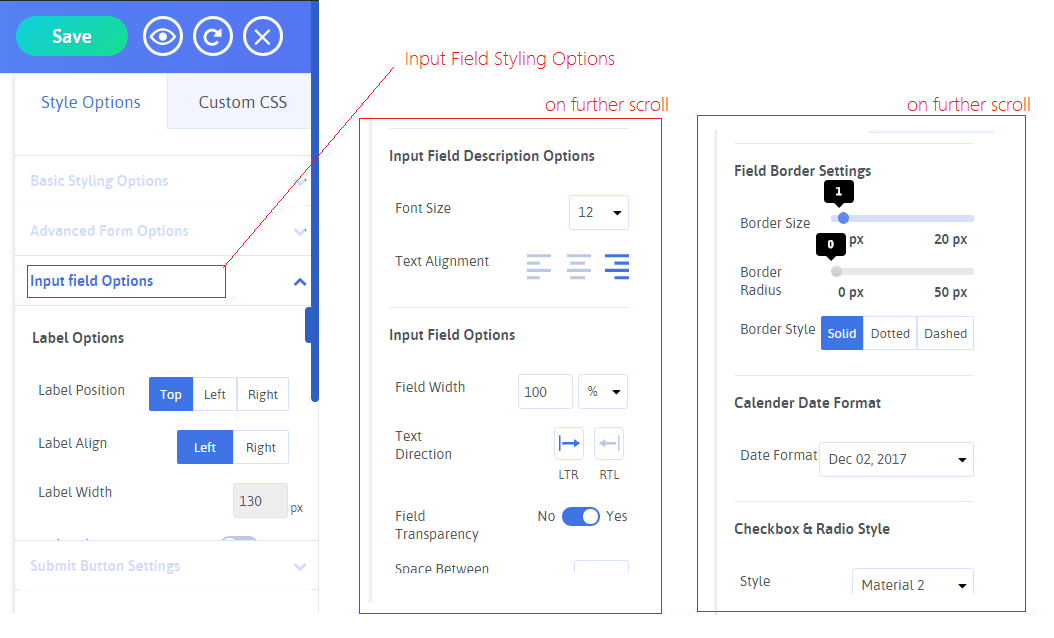Set Border Style to Dotted
The width and height of the screenshot is (1054, 638).
click(890, 334)
